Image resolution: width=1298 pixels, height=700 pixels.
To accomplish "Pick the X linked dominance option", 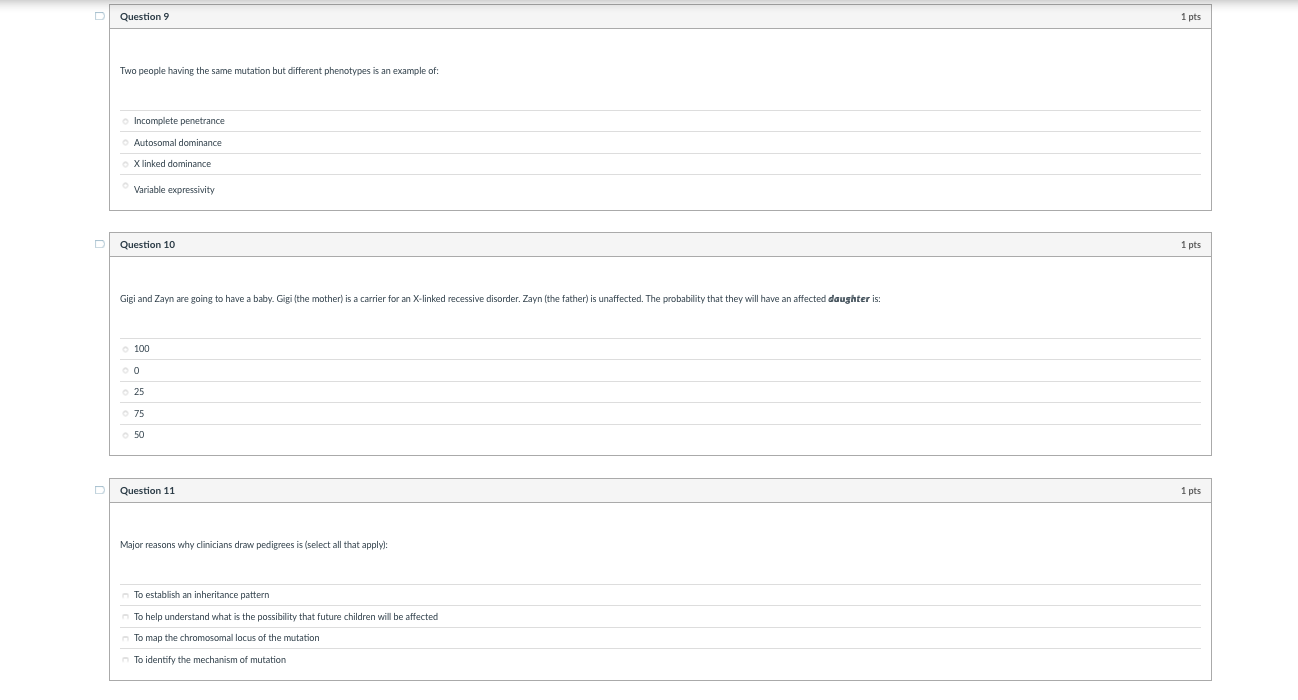I will tap(126, 164).
